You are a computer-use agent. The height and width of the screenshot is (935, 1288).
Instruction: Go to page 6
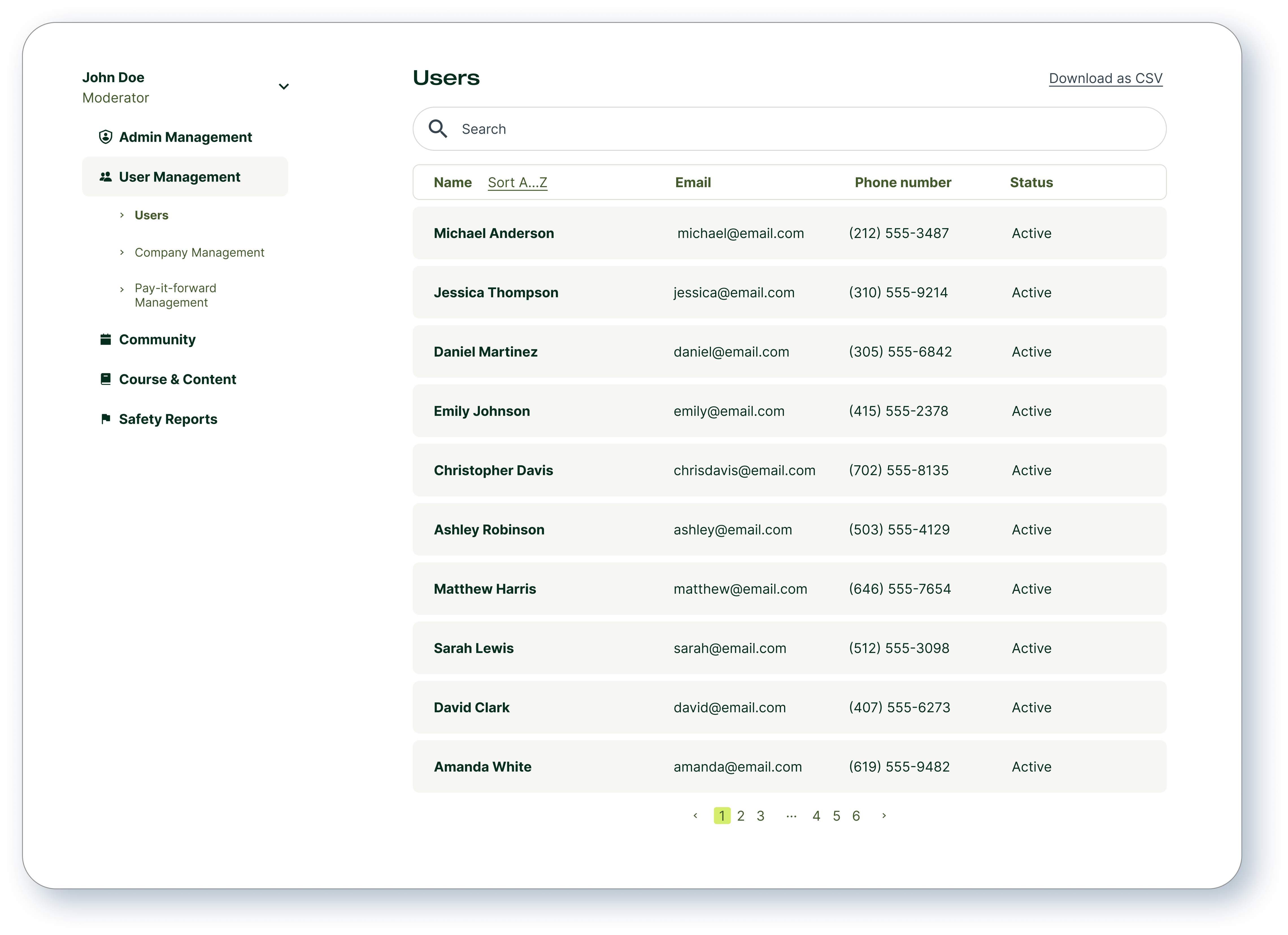(x=856, y=816)
